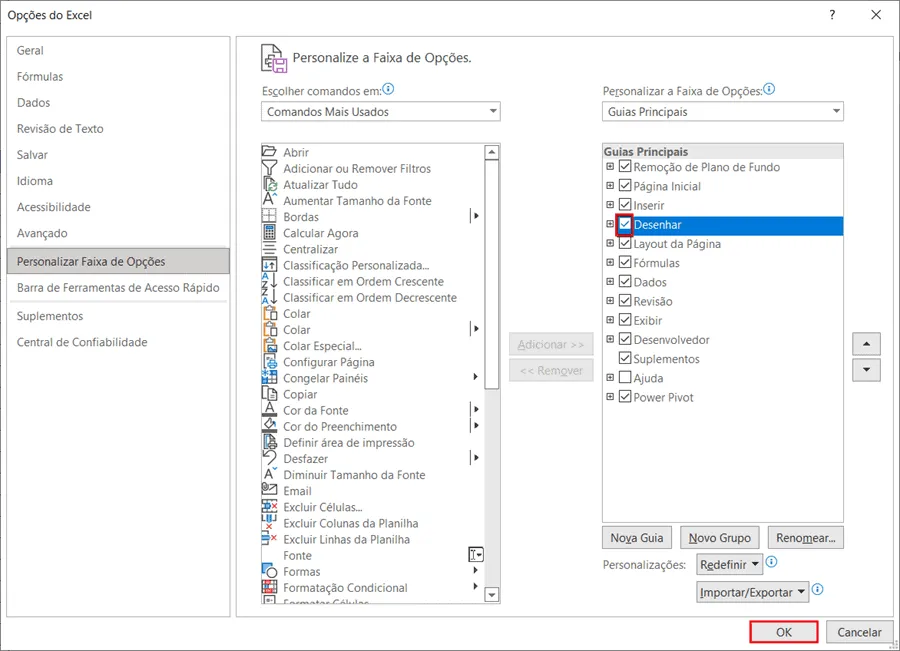Choose the Formatação Condicional icon
Image resolution: width=900 pixels, height=651 pixels.
pyautogui.click(x=269, y=587)
